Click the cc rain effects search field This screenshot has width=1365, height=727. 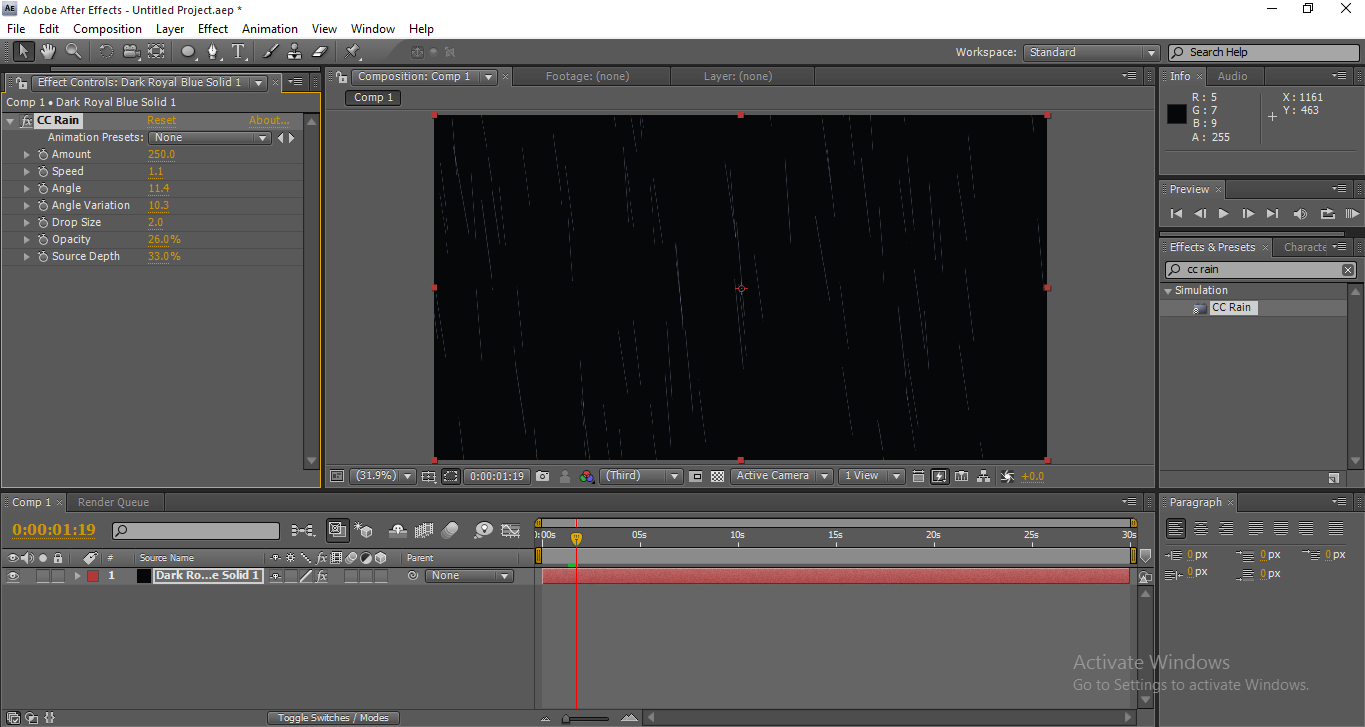coord(1260,270)
